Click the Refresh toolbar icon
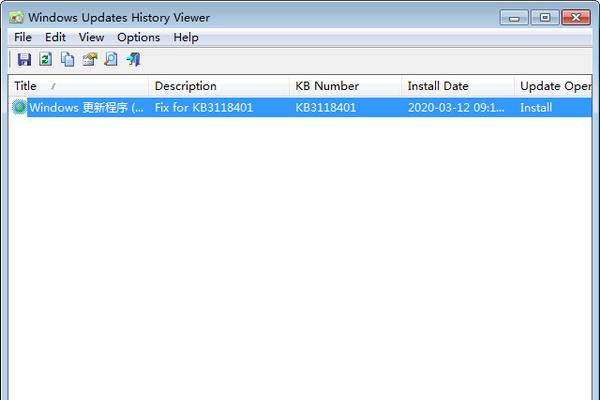Screen dimensions: 600x400 (46, 59)
